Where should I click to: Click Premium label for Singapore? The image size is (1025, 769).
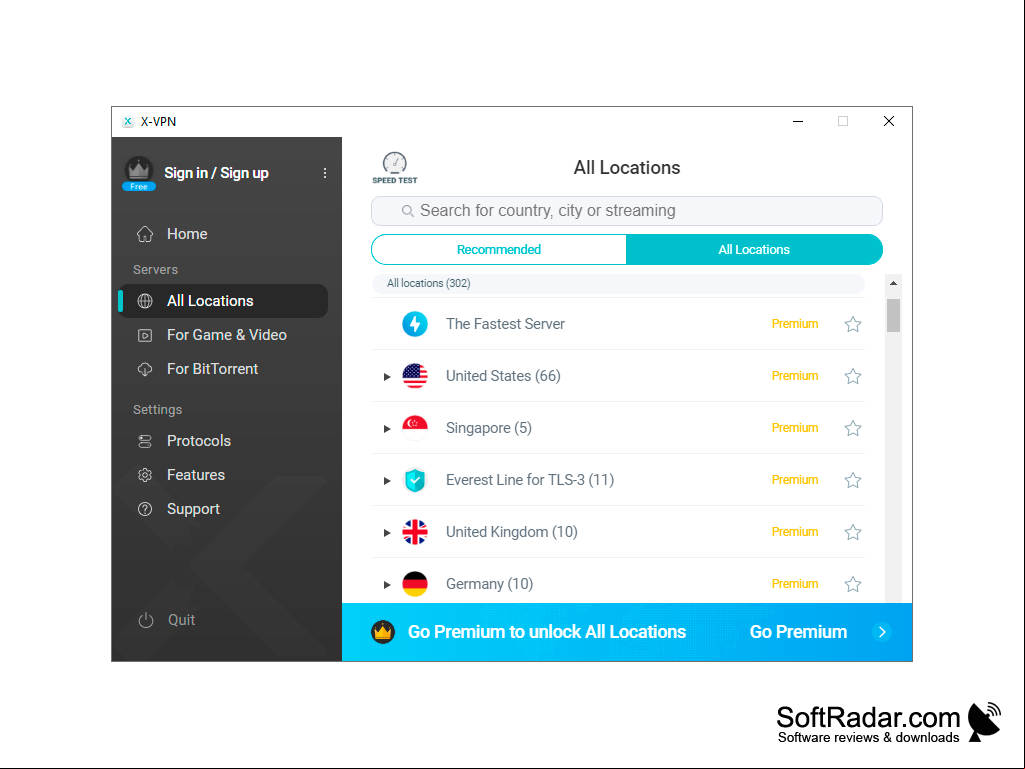point(795,428)
